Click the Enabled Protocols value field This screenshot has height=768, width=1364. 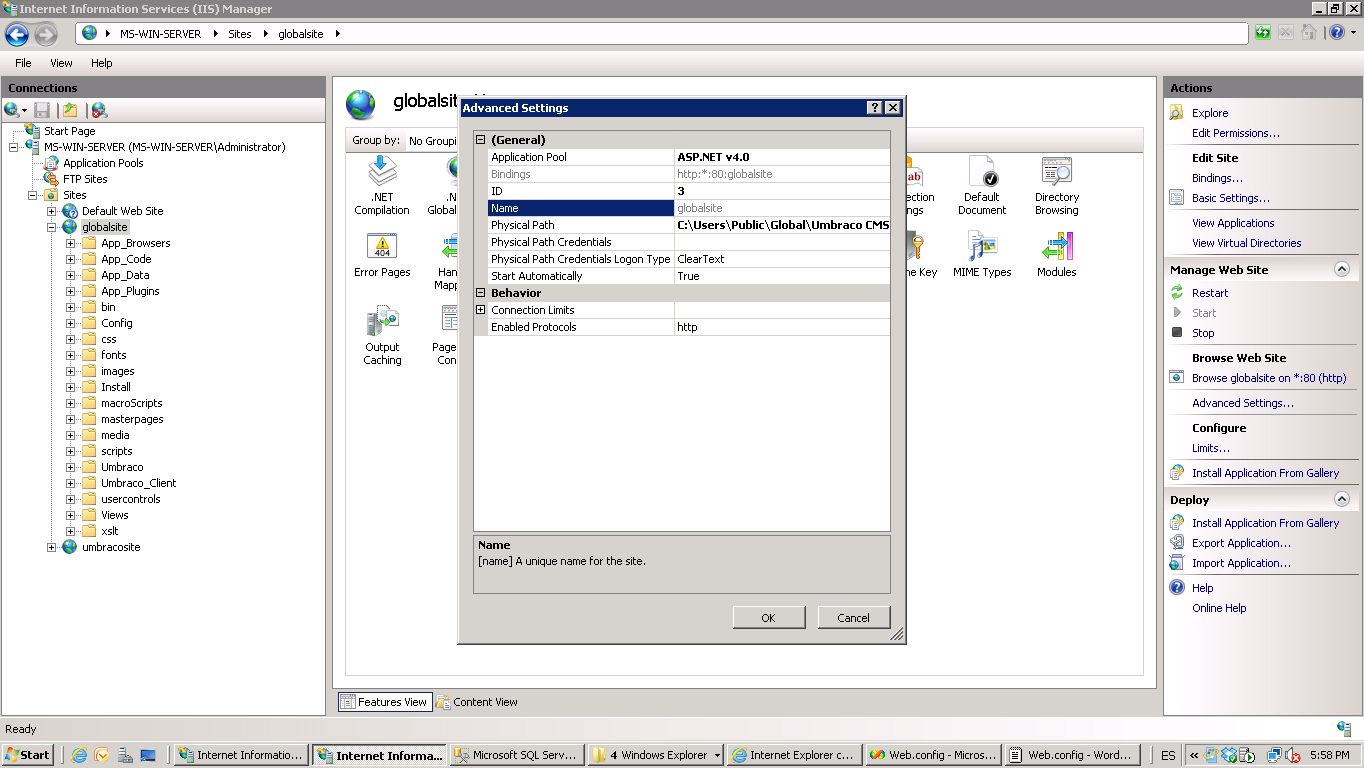[x=782, y=327]
